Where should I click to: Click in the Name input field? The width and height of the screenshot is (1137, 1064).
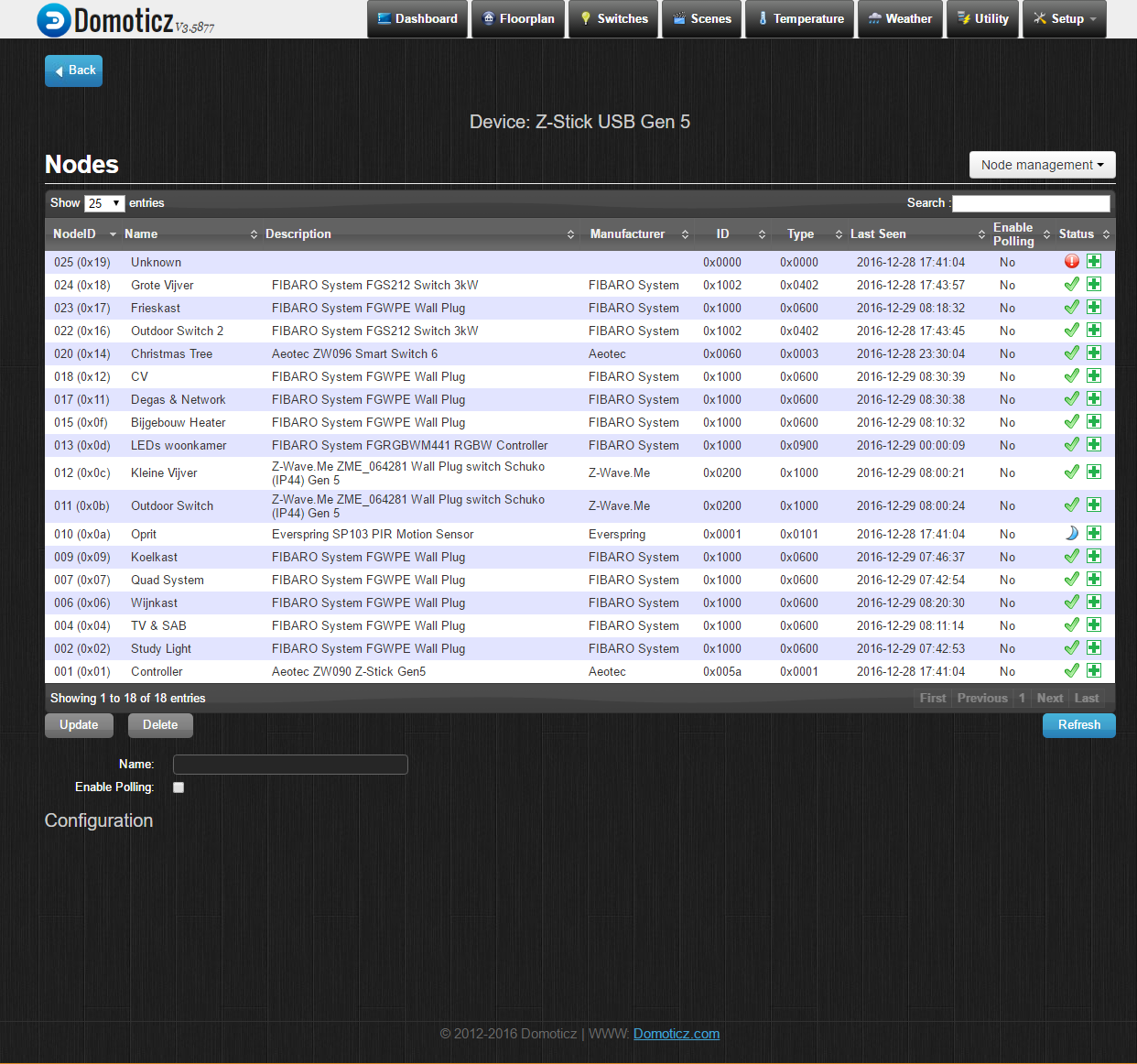(x=290, y=765)
